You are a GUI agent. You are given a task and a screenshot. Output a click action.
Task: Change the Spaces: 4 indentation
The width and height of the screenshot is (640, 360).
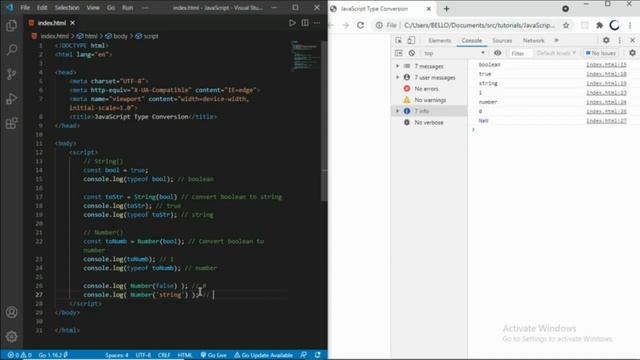click(117, 355)
